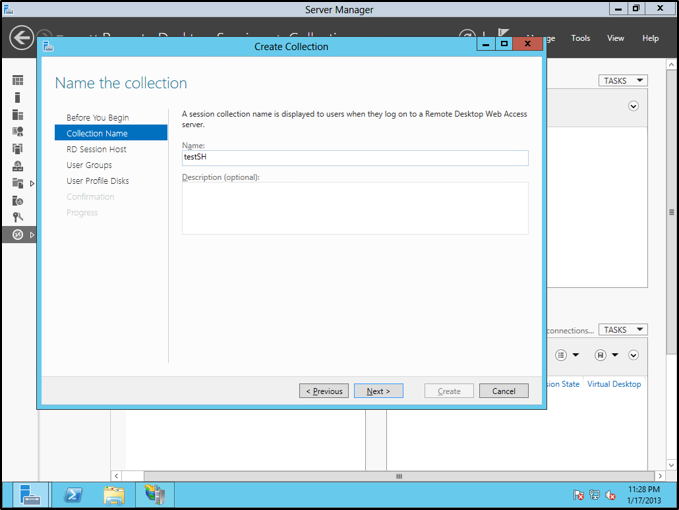Mute using the speaker tray icon
The height and width of the screenshot is (510, 679).
click(x=608, y=494)
